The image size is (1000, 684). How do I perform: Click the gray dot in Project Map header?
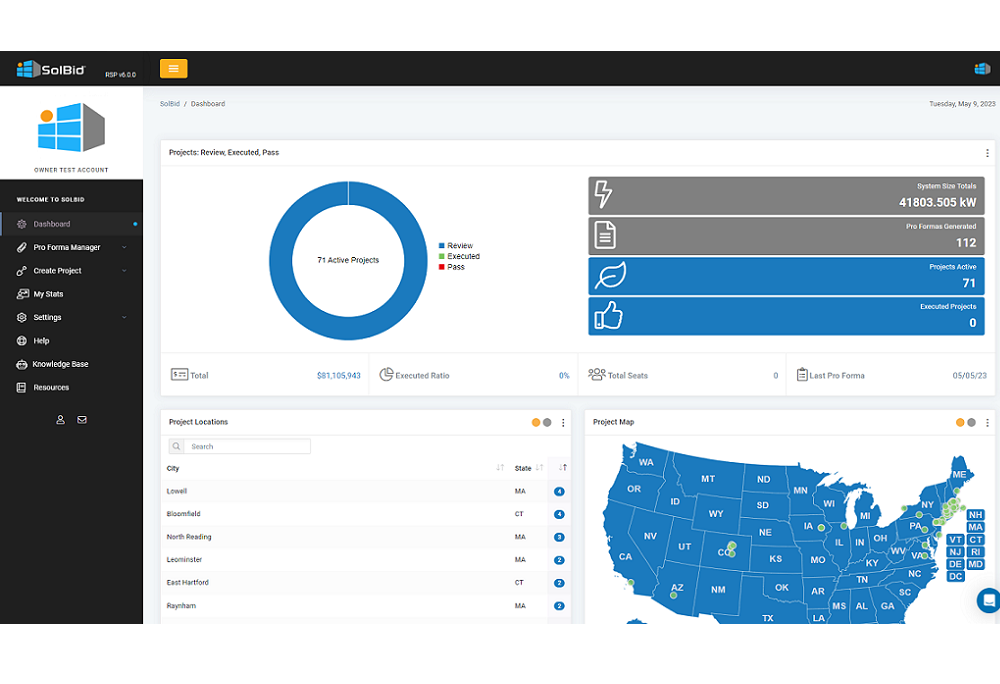pyautogui.click(x=971, y=422)
